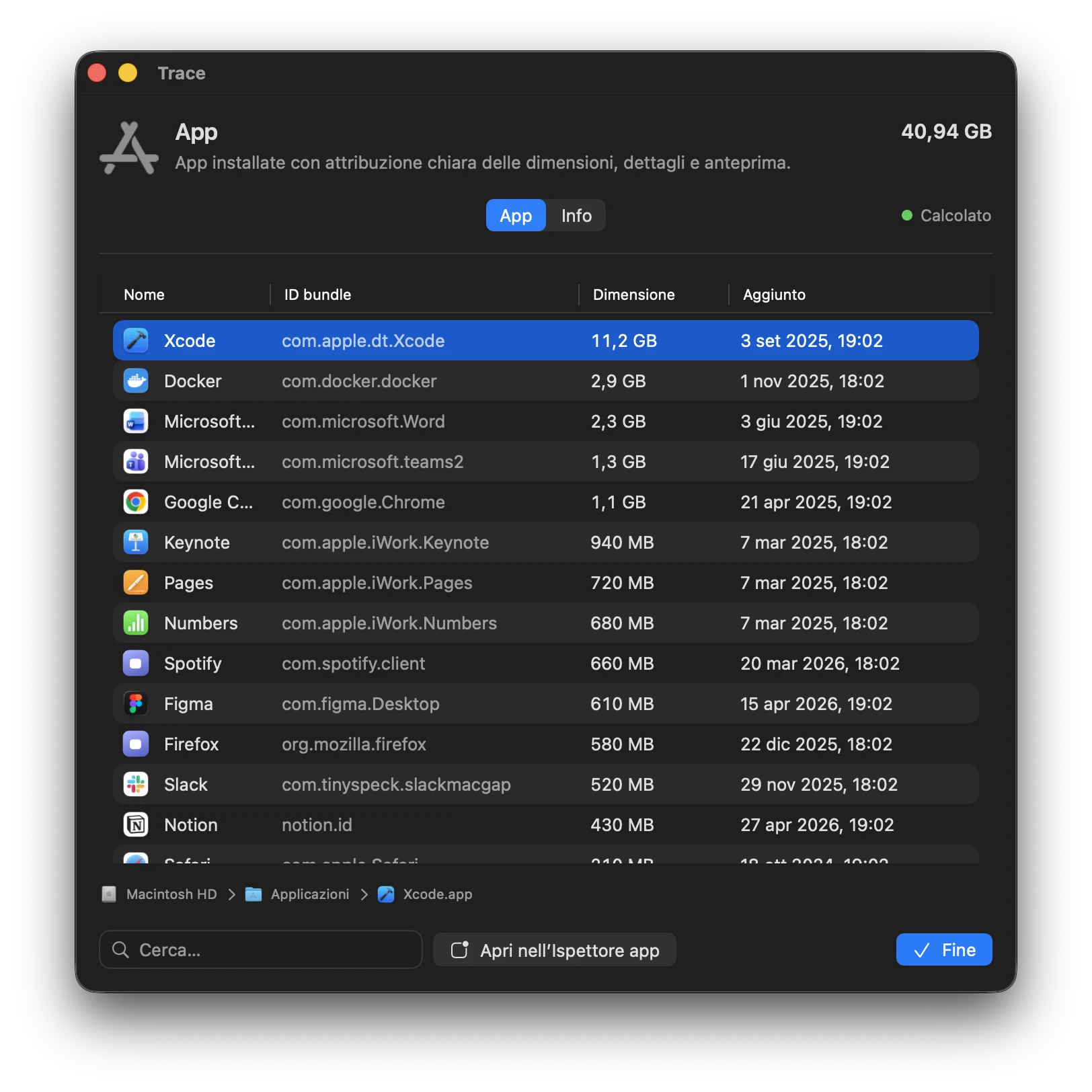Viewport: 1092px width, 1092px height.
Task: Select the Spotify row name
Action: 193,664
